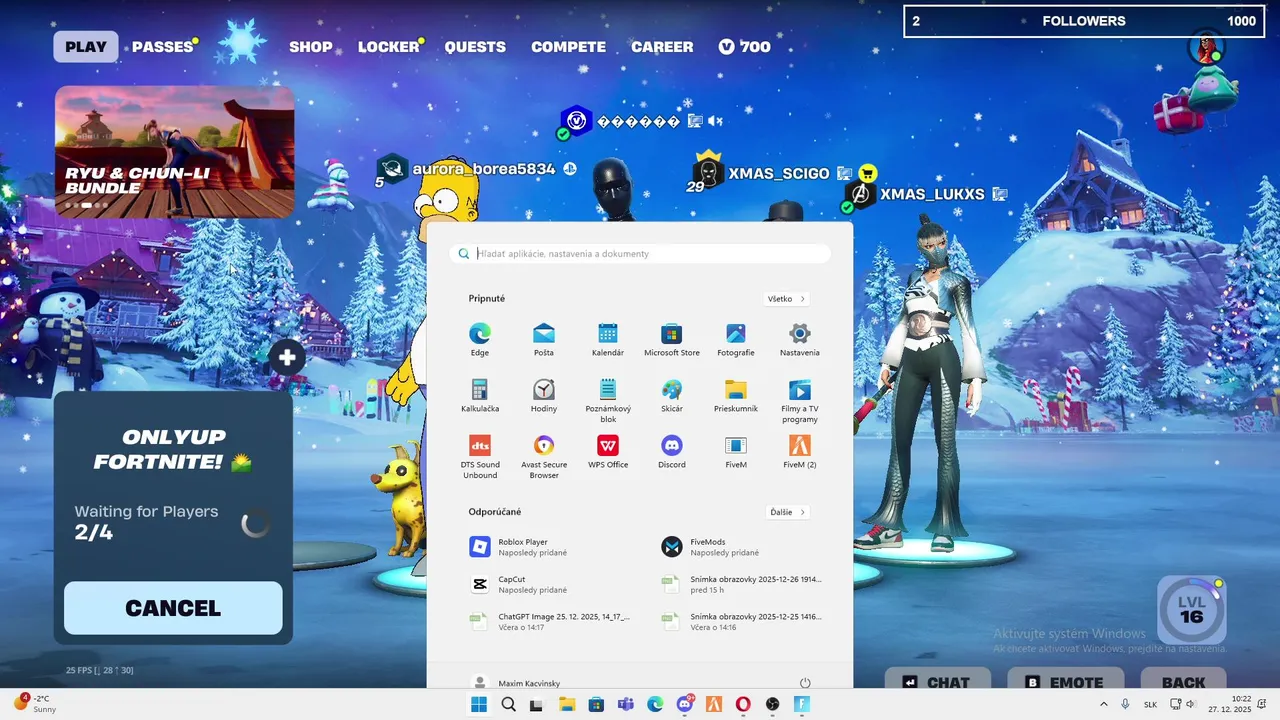The width and height of the screenshot is (1280, 720).
Task: Open Poznámkový blok notepad
Action: pyautogui.click(x=608, y=400)
